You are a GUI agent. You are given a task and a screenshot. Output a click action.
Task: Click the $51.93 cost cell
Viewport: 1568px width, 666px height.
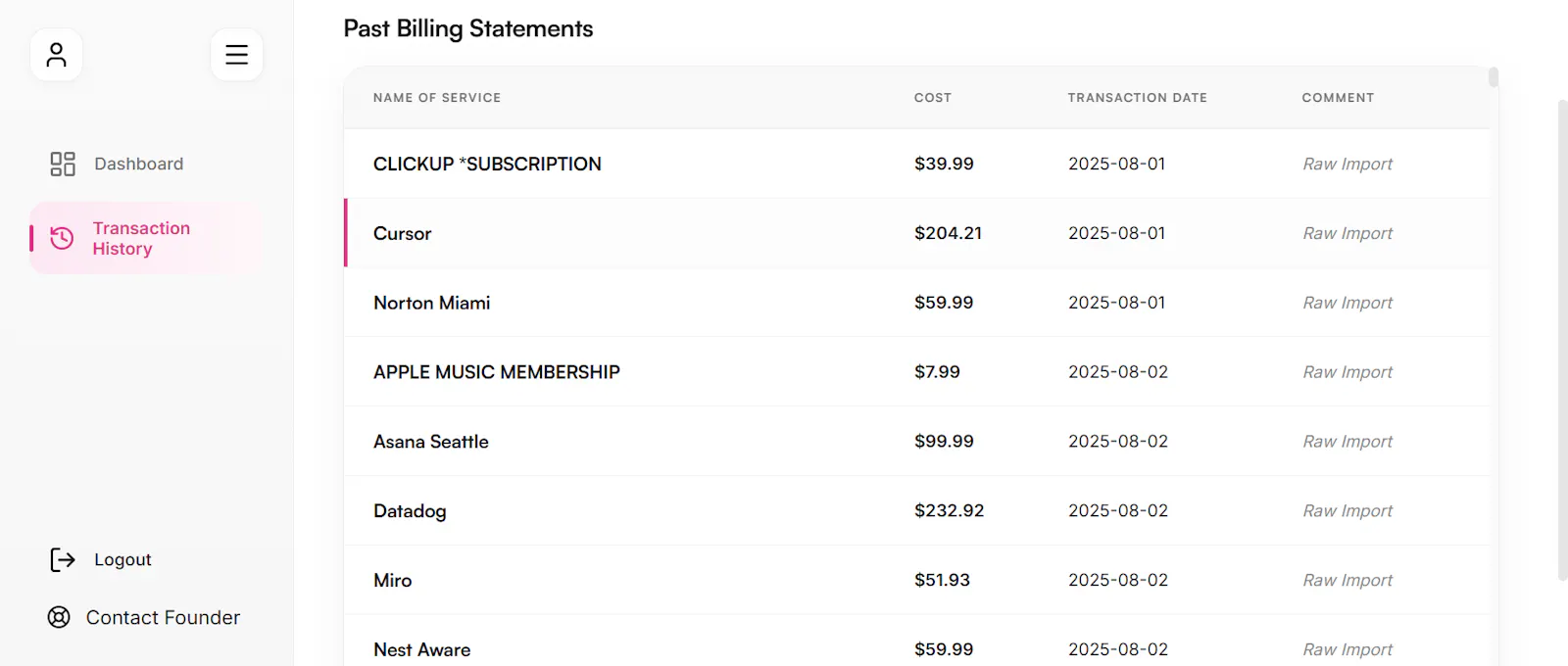pyautogui.click(x=942, y=580)
